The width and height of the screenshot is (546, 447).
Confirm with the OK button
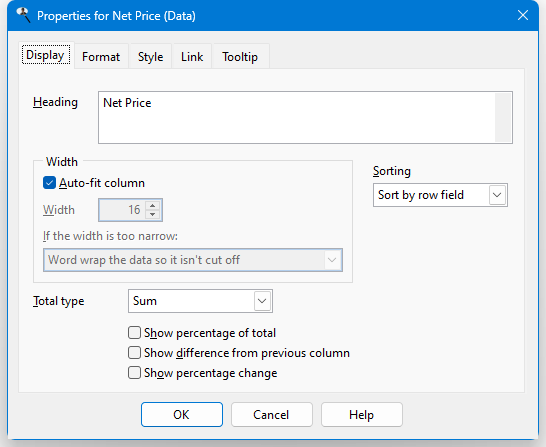click(x=182, y=414)
